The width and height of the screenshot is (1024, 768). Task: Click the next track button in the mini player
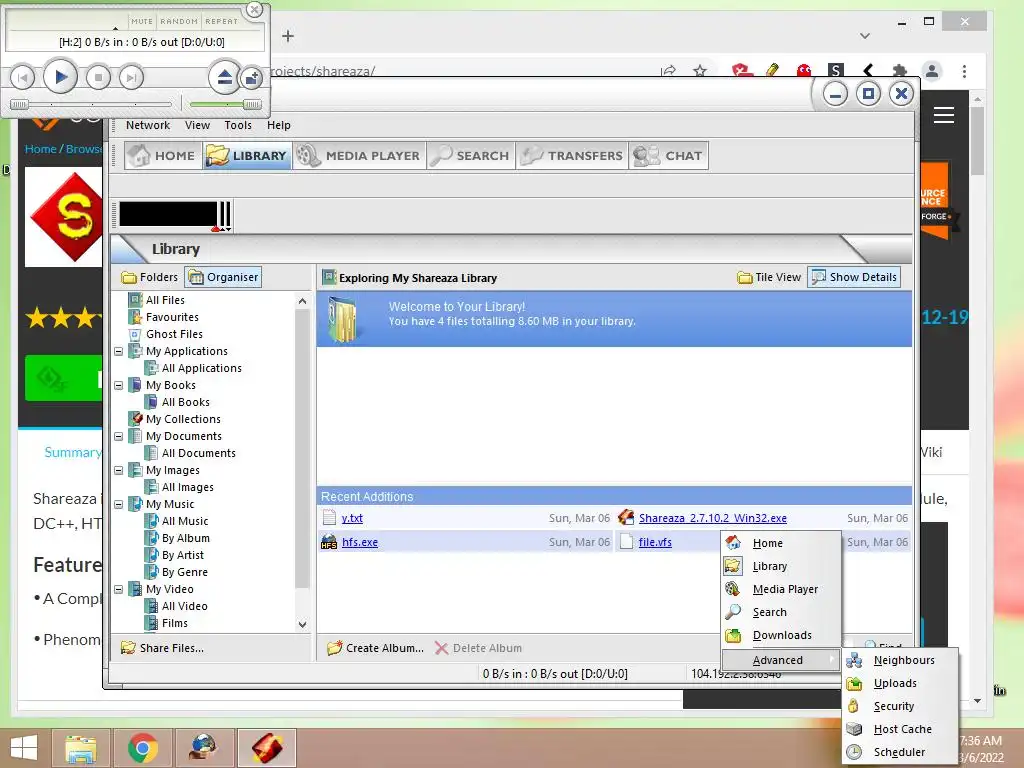tap(131, 78)
